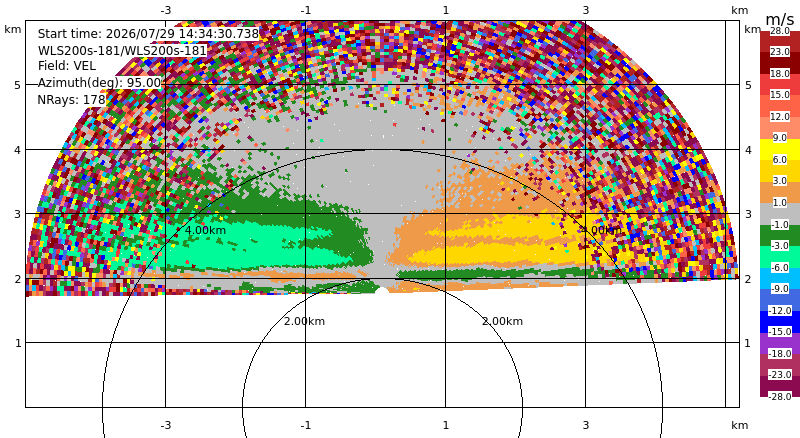Click the right 2.00km range ring label
This screenshot has height=438, width=800.
503,321
